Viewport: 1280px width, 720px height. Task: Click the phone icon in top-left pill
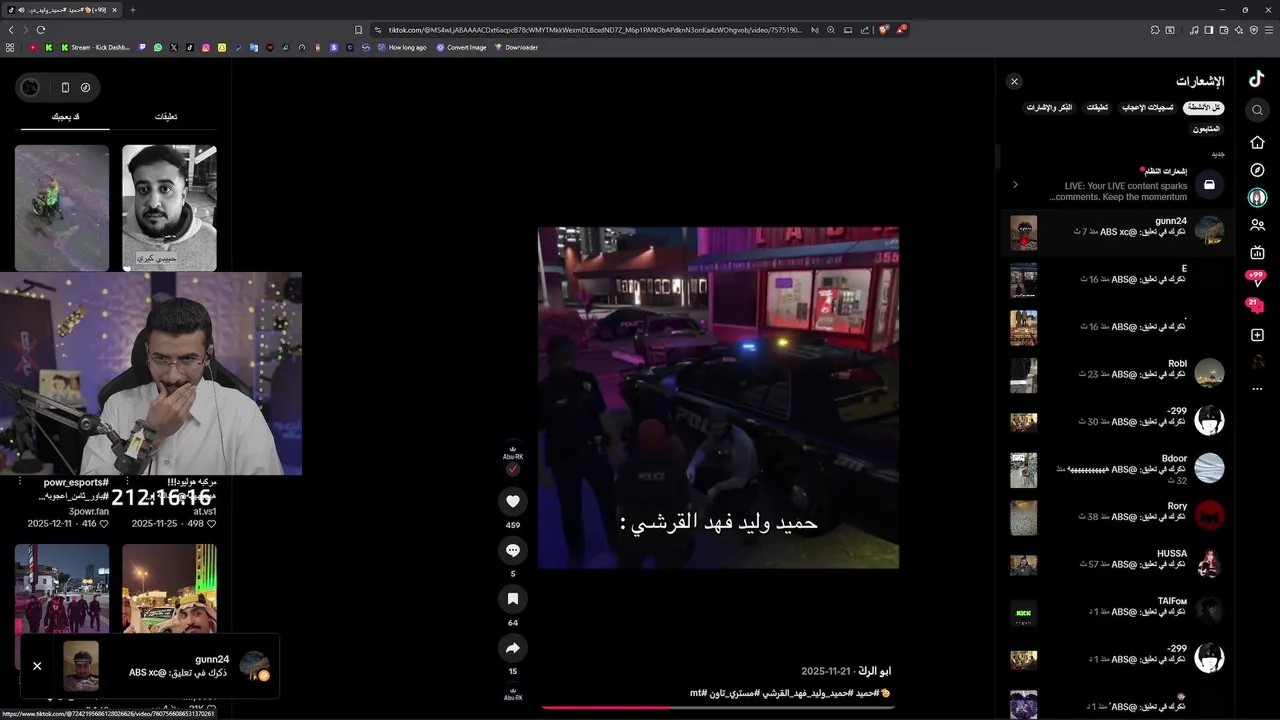tap(65, 87)
